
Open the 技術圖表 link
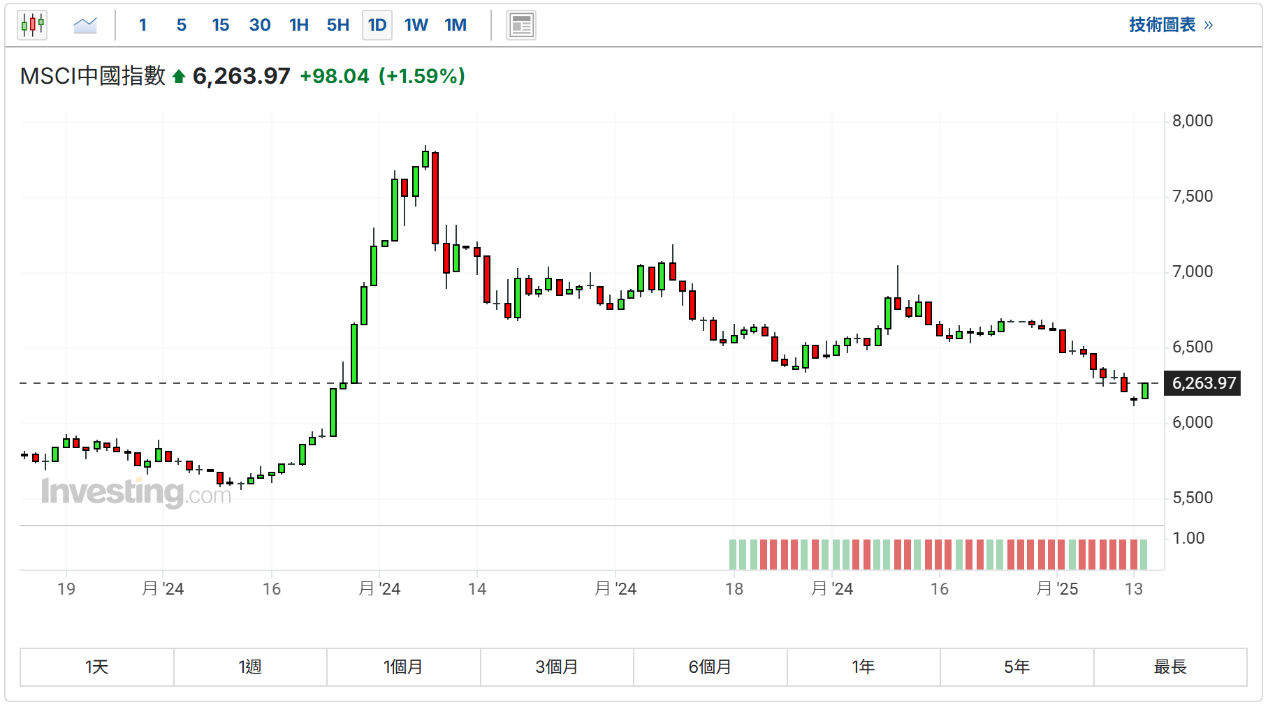click(1171, 25)
